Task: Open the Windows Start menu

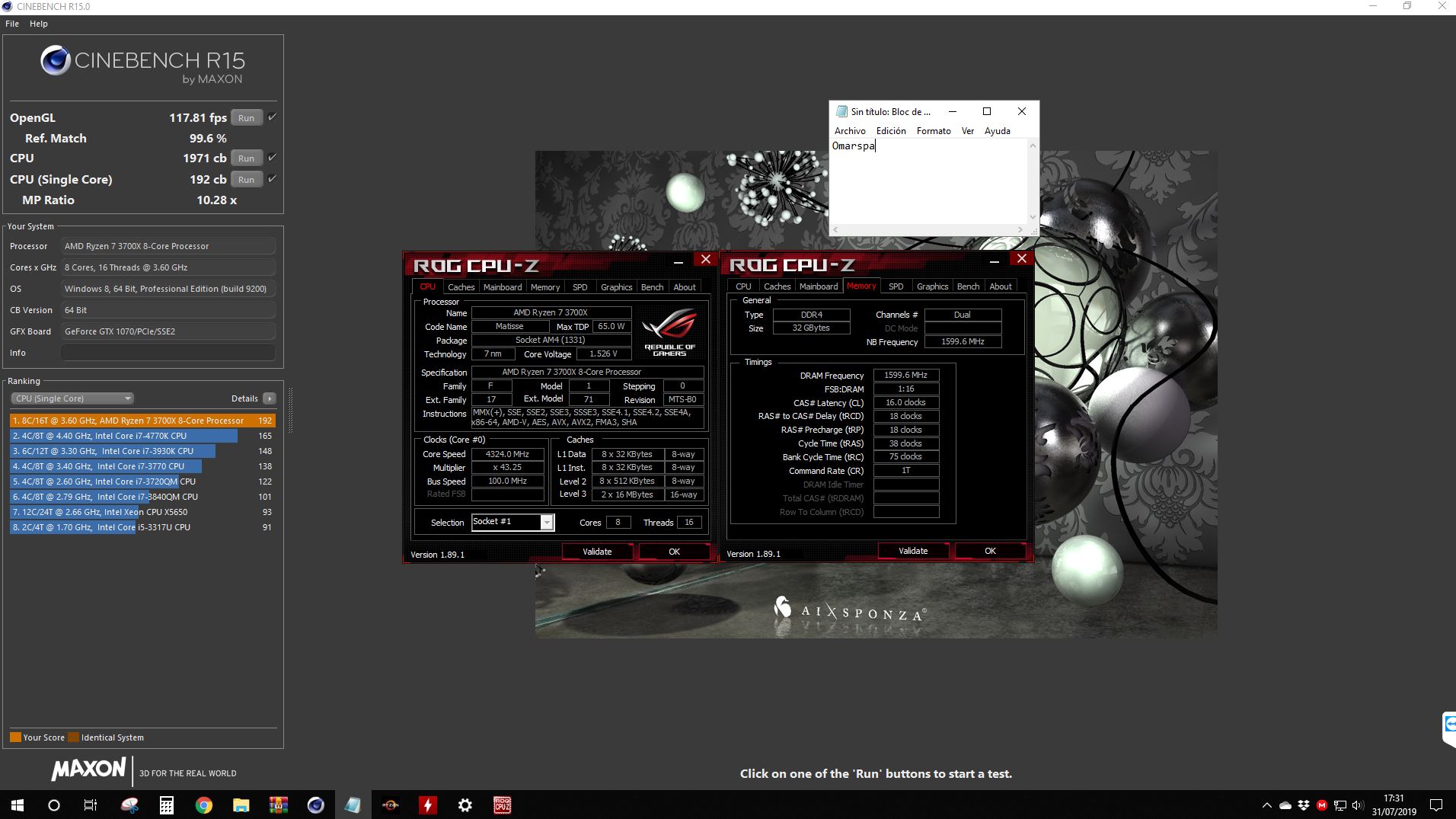Action: tap(18, 805)
